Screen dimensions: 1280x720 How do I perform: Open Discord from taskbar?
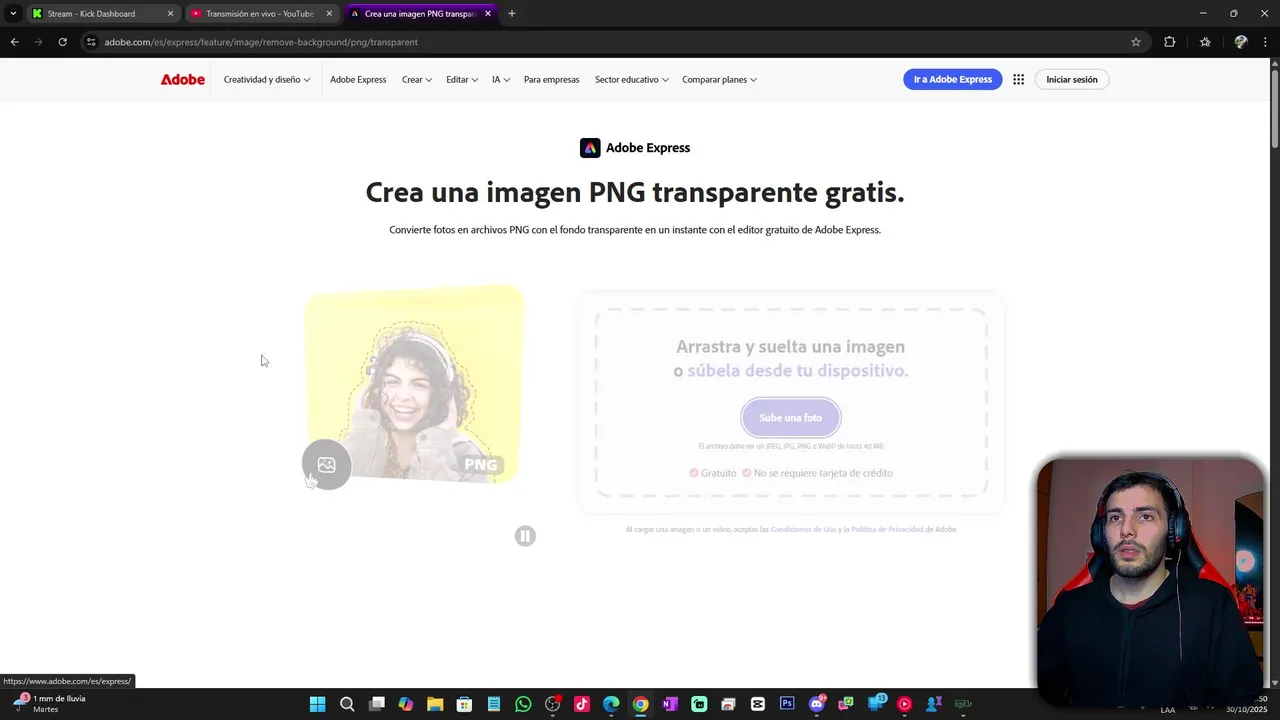click(817, 704)
